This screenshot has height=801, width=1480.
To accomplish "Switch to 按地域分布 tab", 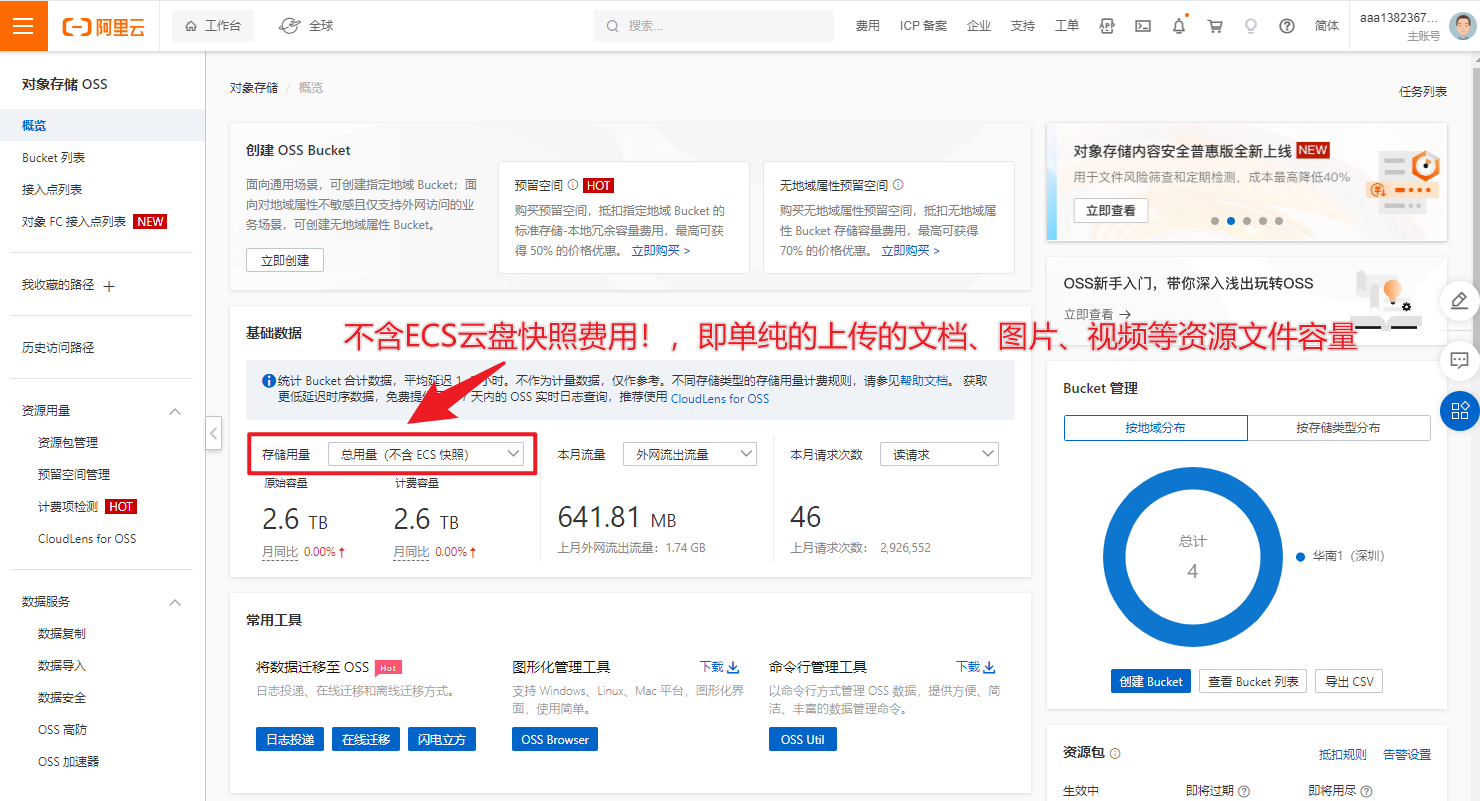I will (x=1156, y=428).
